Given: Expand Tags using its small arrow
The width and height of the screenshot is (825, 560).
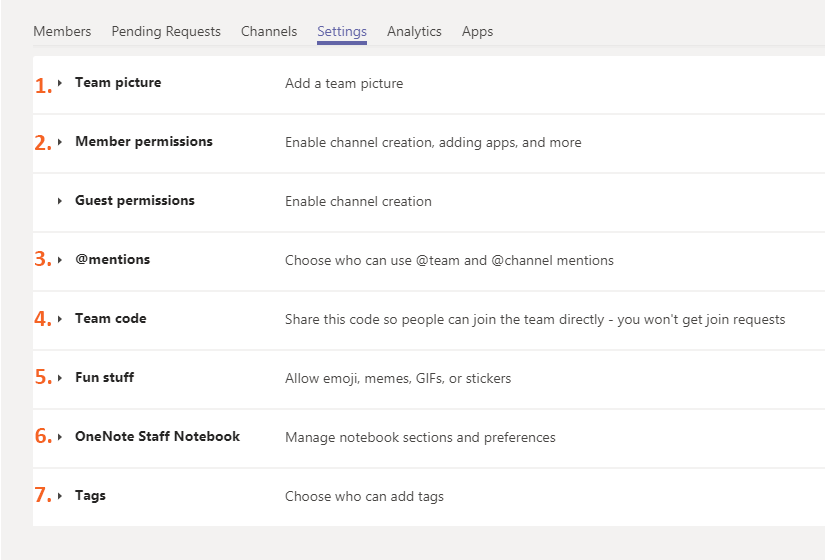Looking at the screenshot, I should (x=60, y=497).
